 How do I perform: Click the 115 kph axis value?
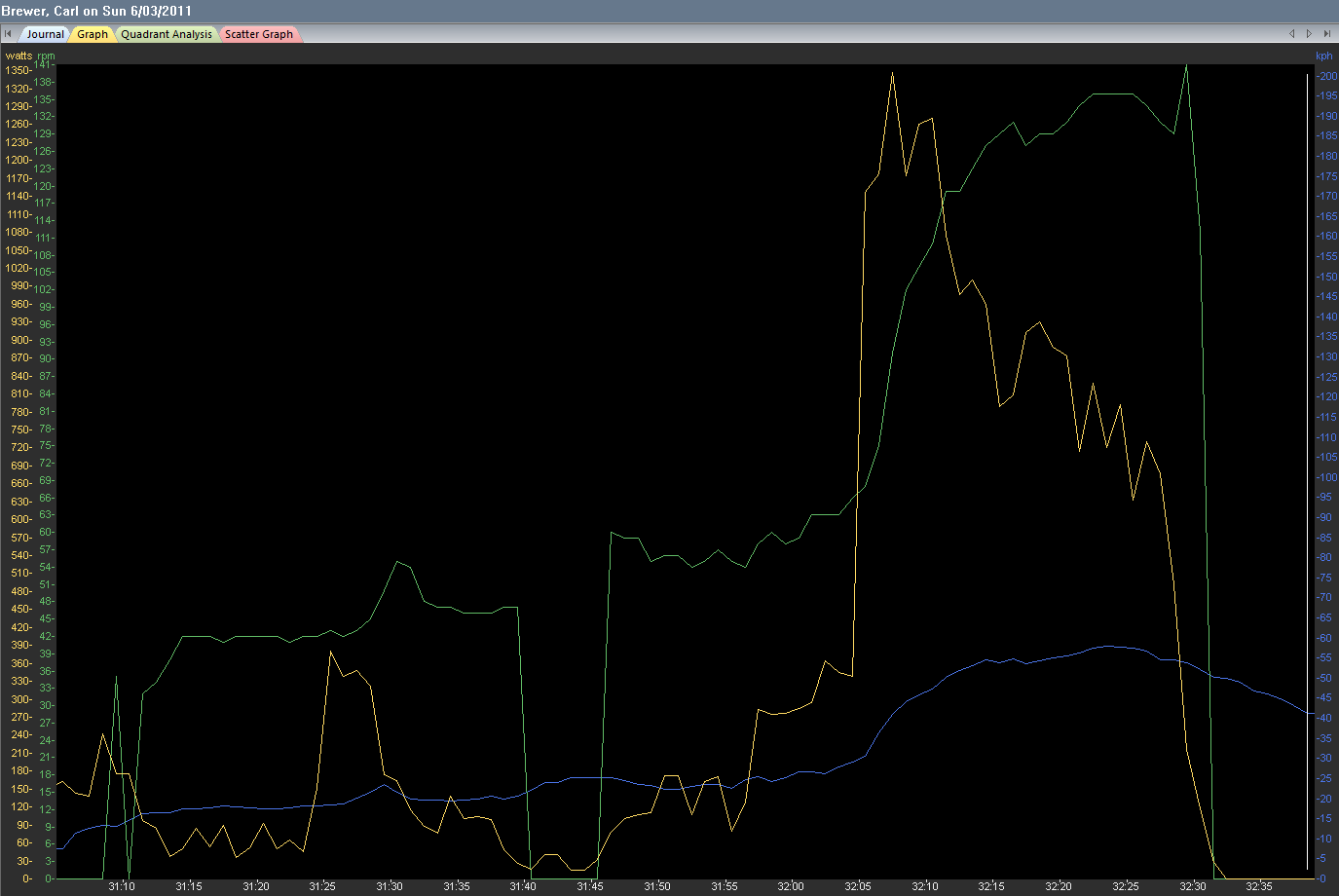[1327, 417]
